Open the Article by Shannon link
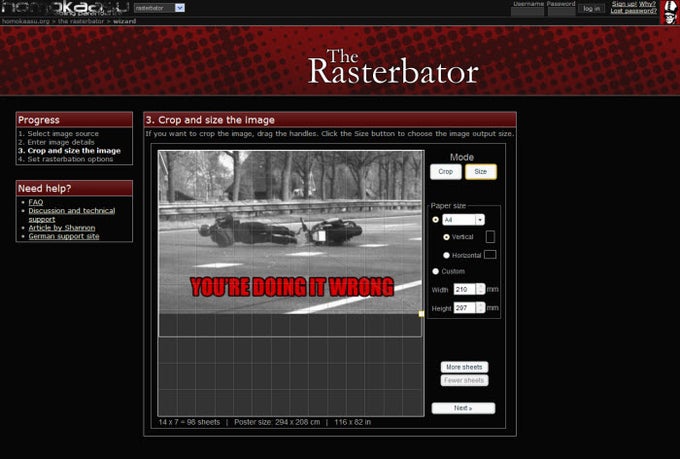 [62, 228]
